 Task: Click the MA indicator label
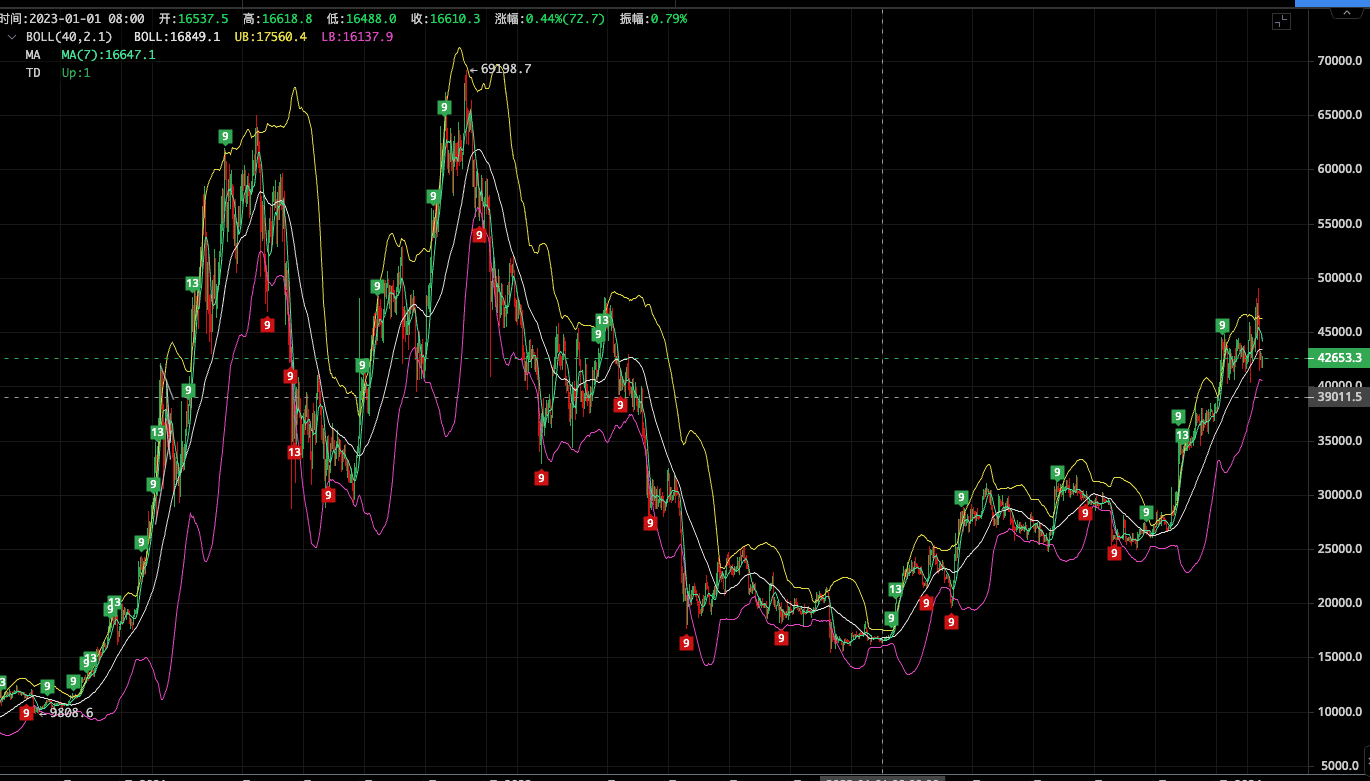tap(33, 55)
